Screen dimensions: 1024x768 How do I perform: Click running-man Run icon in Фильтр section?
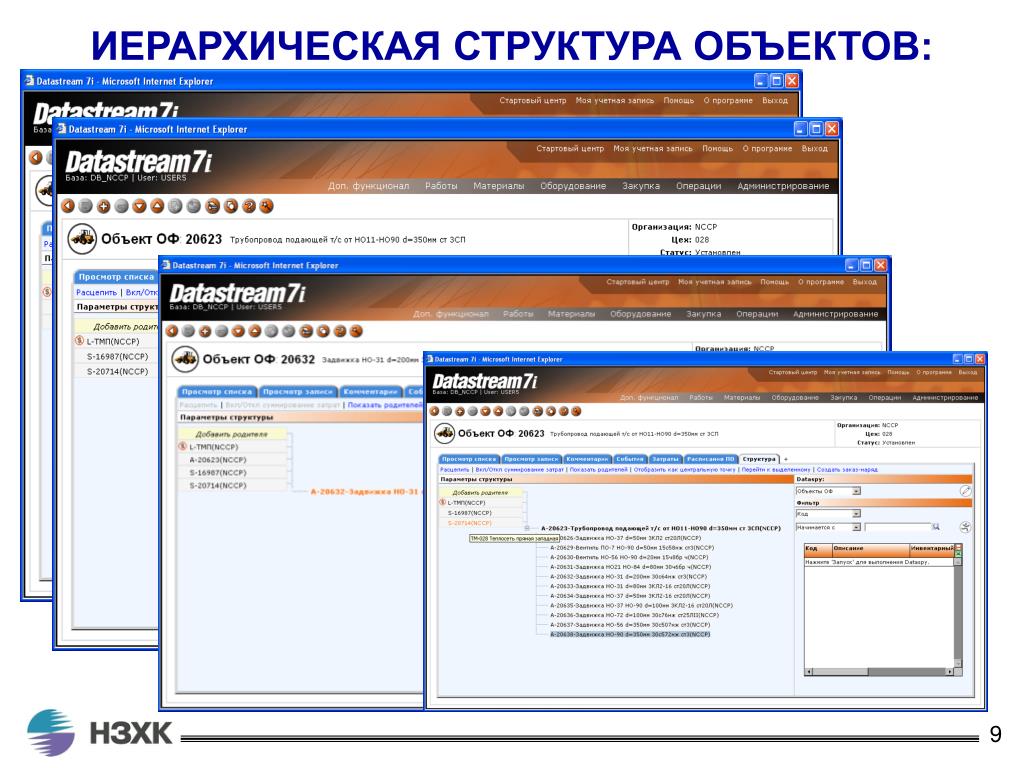pos(965,527)
